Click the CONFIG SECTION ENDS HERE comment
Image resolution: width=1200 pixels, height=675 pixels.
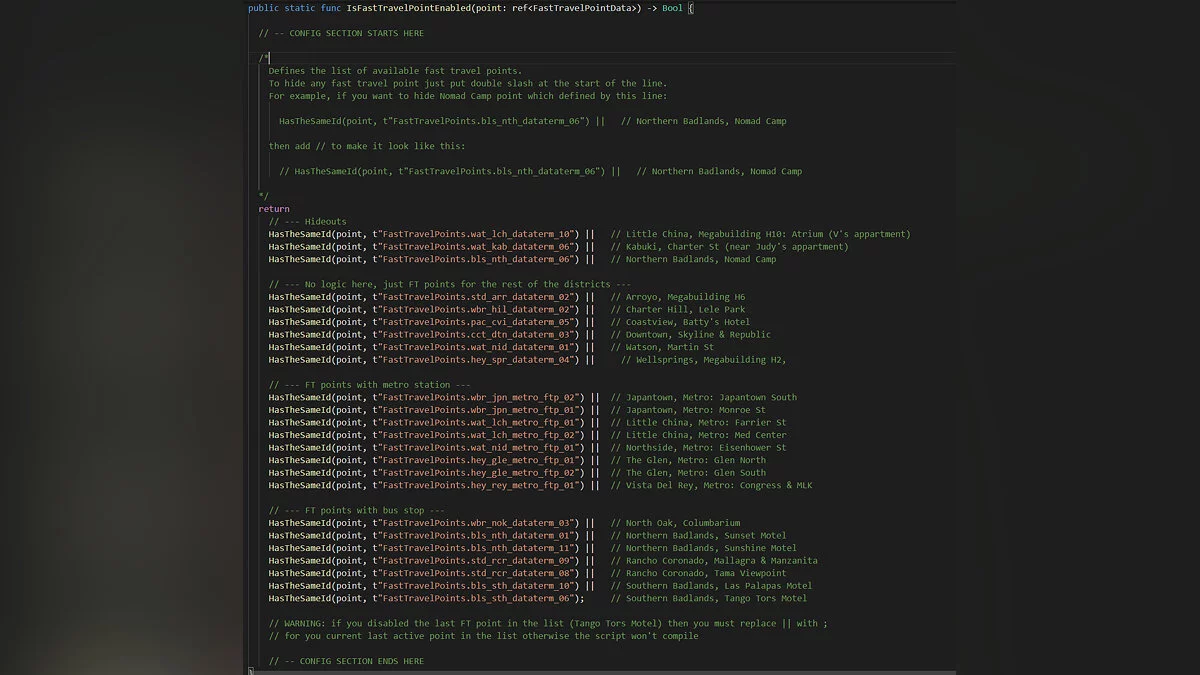[x=346, y=661]
